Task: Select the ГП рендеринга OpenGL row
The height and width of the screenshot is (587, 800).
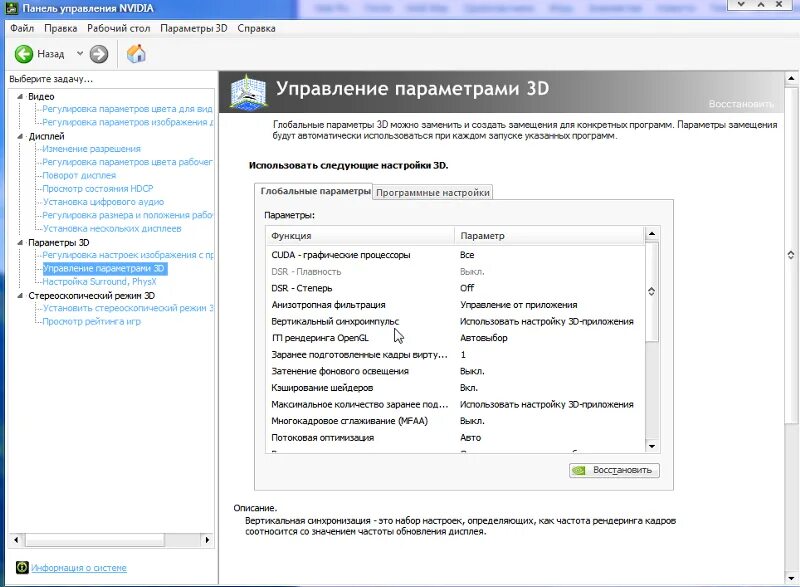Action: (455, 338)
